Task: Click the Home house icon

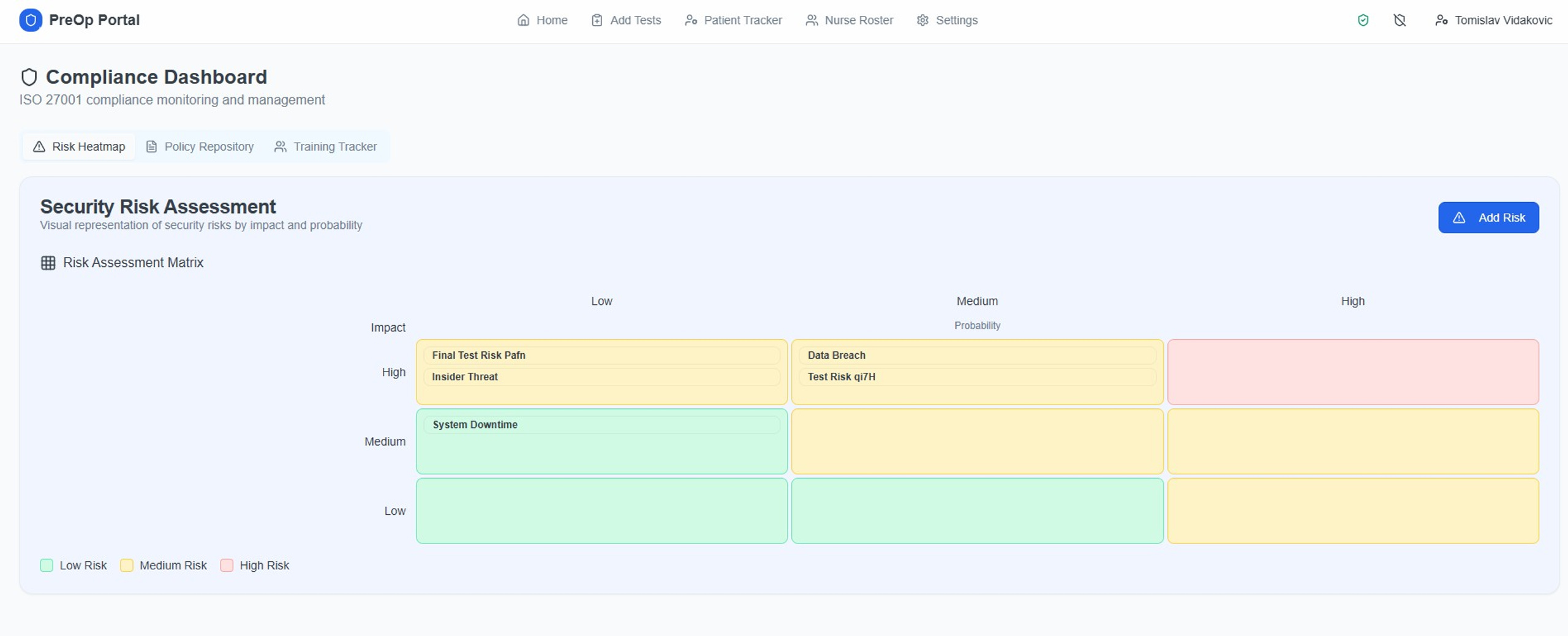Action: click(x=523, y=20)
